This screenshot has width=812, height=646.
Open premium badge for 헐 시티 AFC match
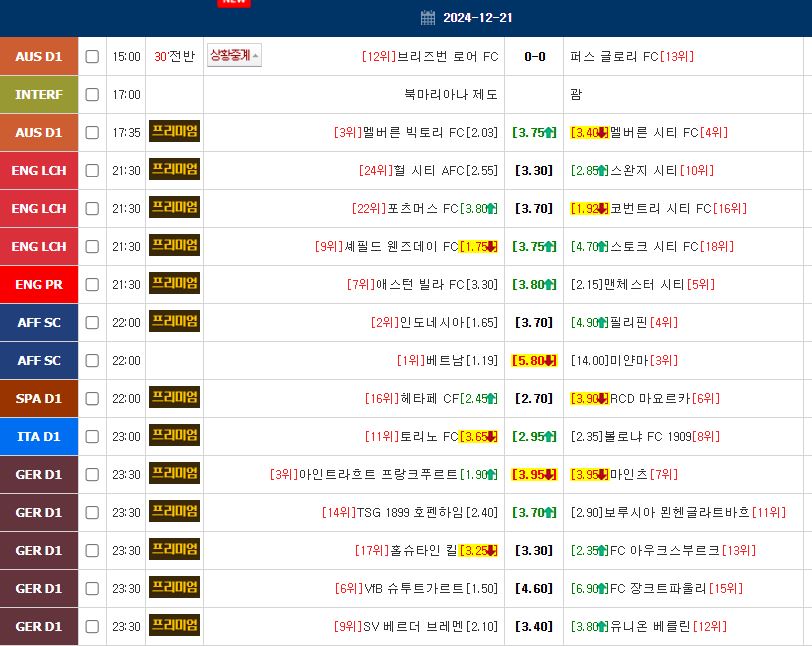[x=175, y=169]
